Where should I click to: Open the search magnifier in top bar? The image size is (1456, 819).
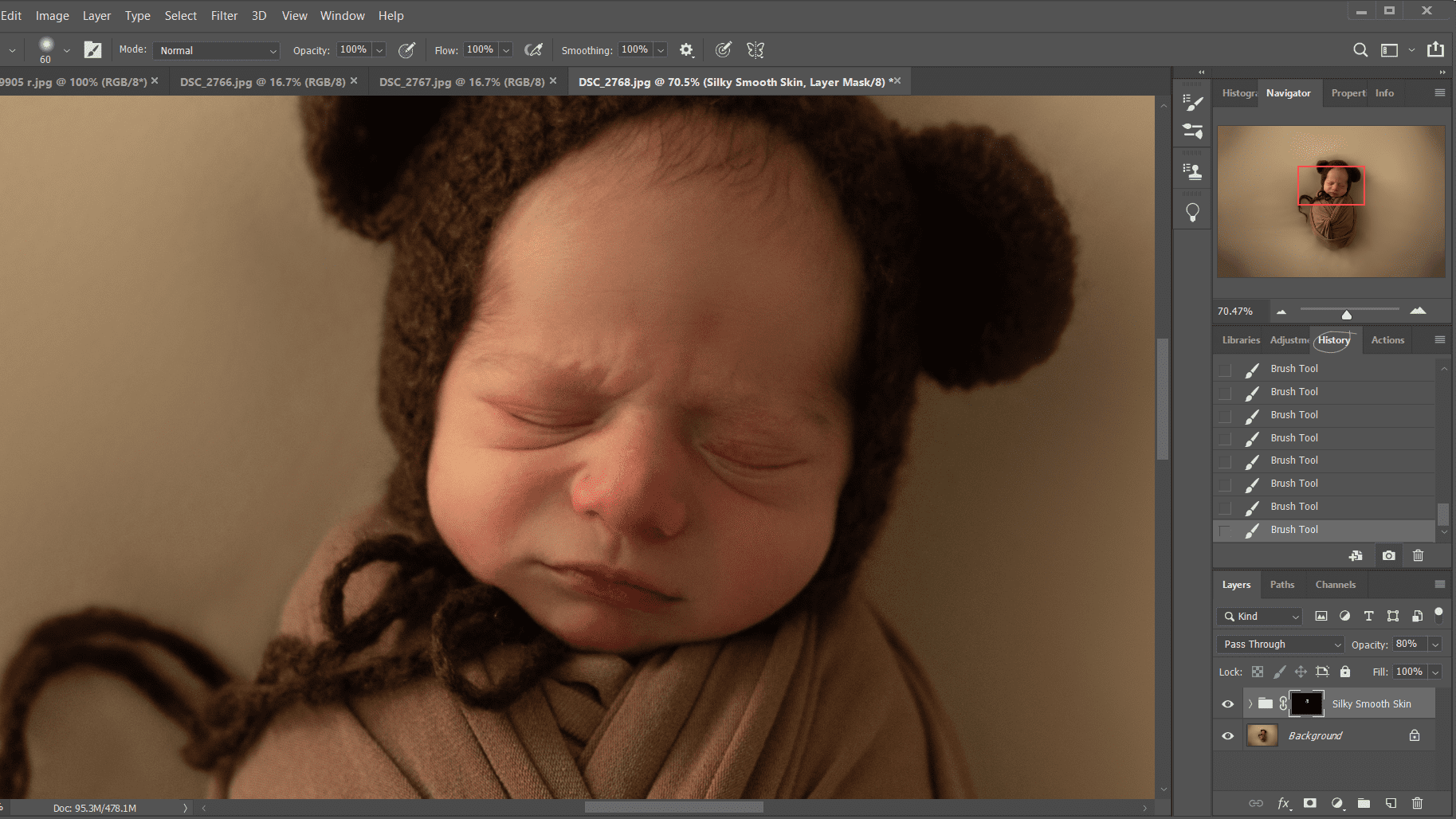coord(1360,50)
